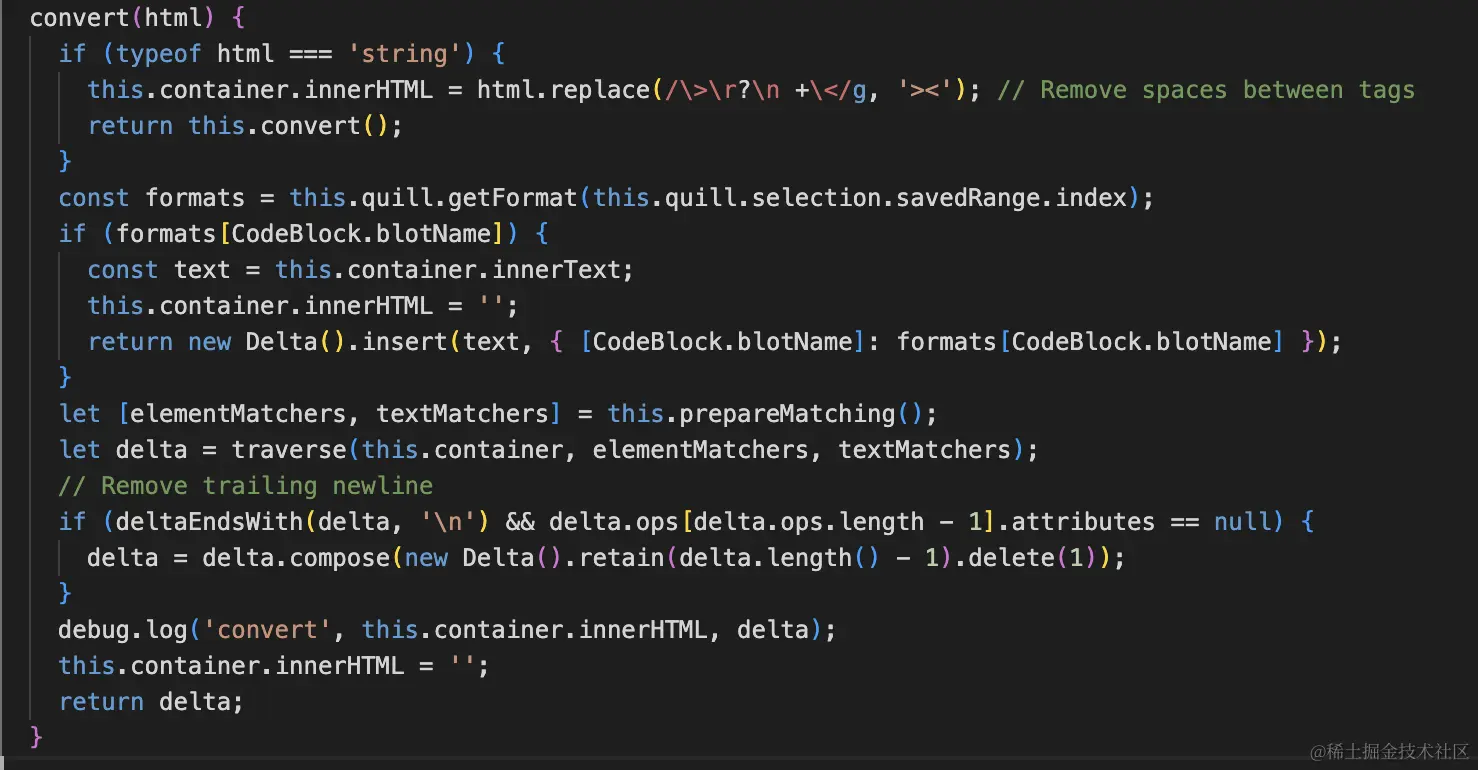The width and height of the screenshot is (1478, 770).
Task: Click the 'const text' innerText line
Action: [x=361, y=270]
